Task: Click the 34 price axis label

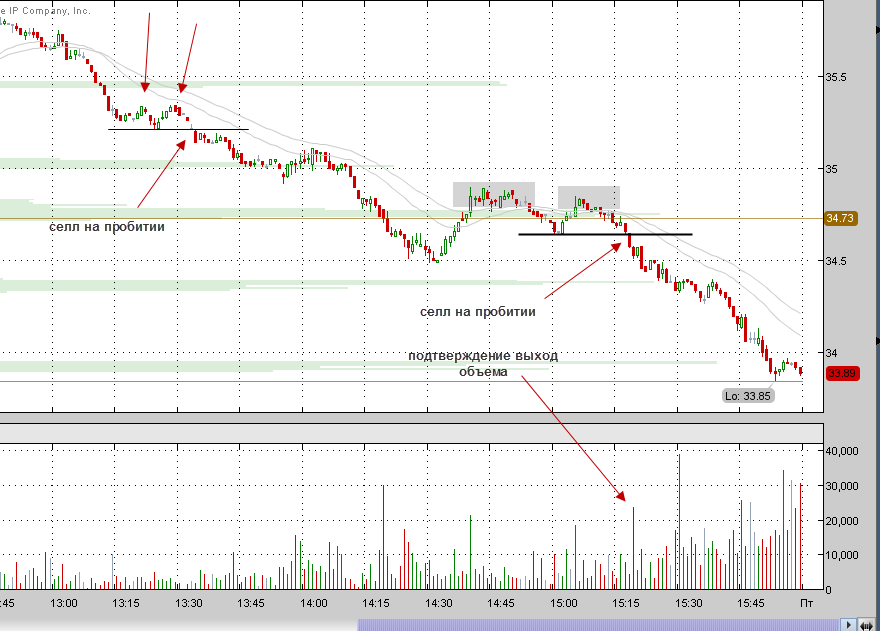Action: point(831,353)
